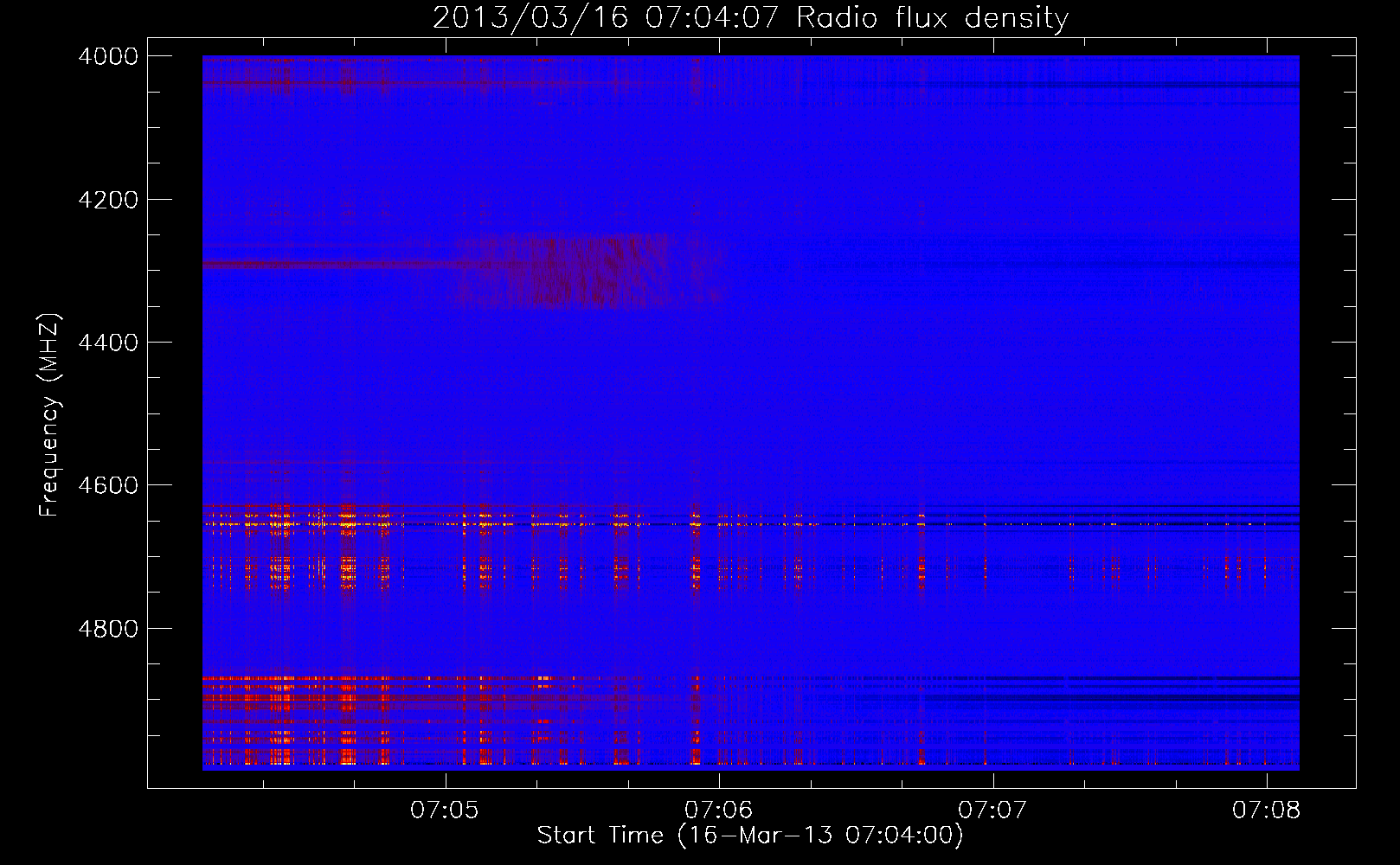This screenshot has width=1400, height=865.
Task: Click the 4800 frequency tick label
Action: pyautogui.click(x=108, y=628)
